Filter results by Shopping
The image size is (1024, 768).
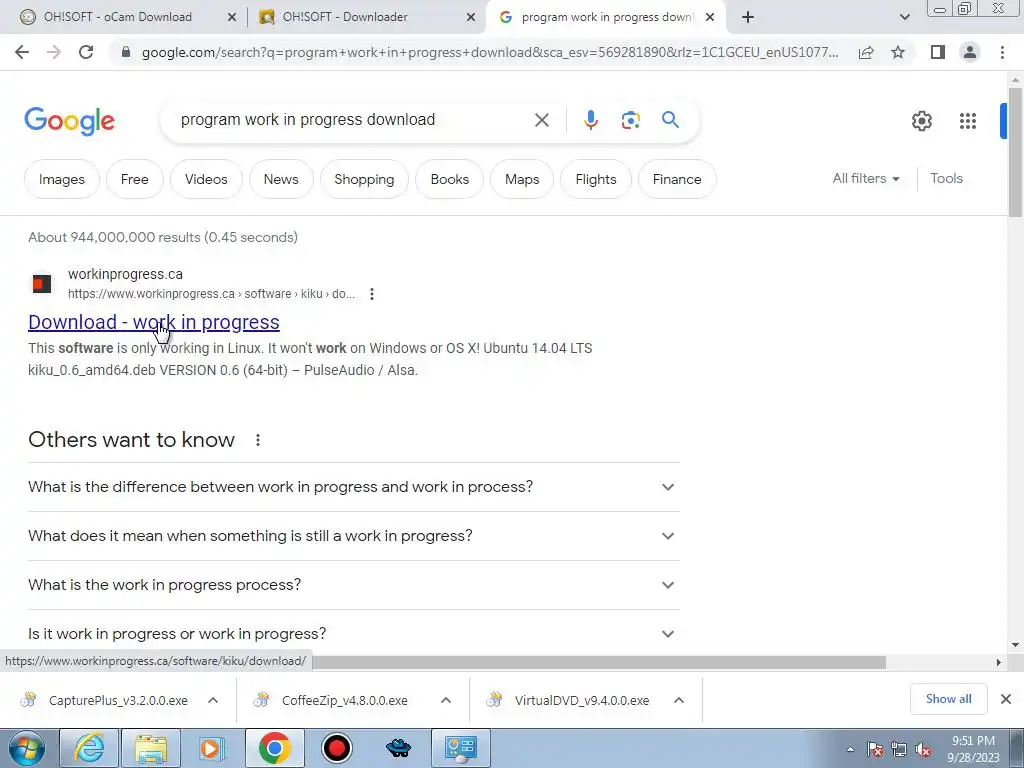pyautogui.click(x=364, y=179)
